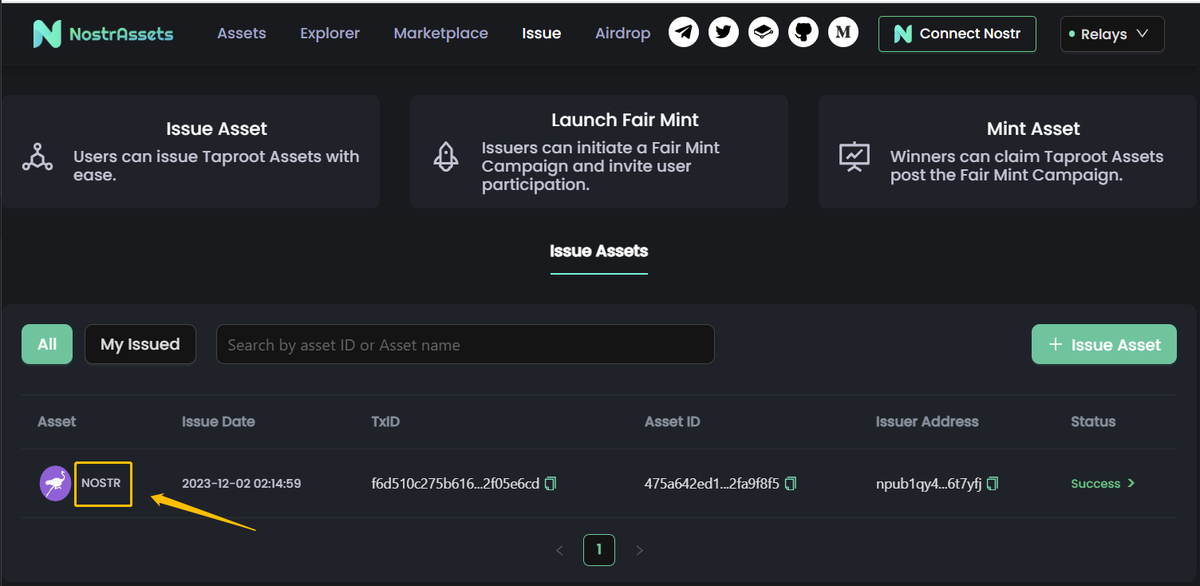The height and width of the screenshot is (586, 1200).
Task: Click TxID text f6d510c275b616...2f05e6cd
Action: click(455, 484)
